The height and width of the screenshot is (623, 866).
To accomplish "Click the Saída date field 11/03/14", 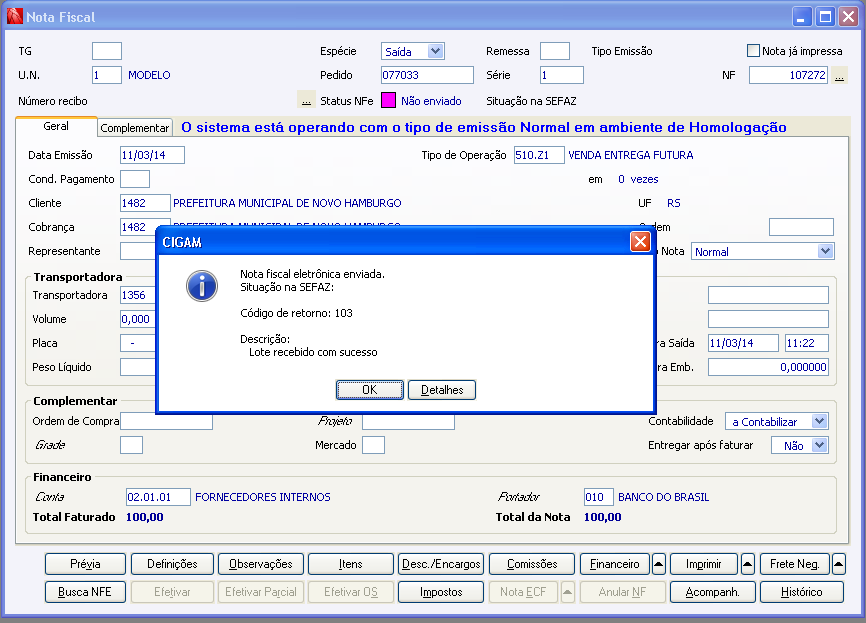I will (x=743, y=343).
